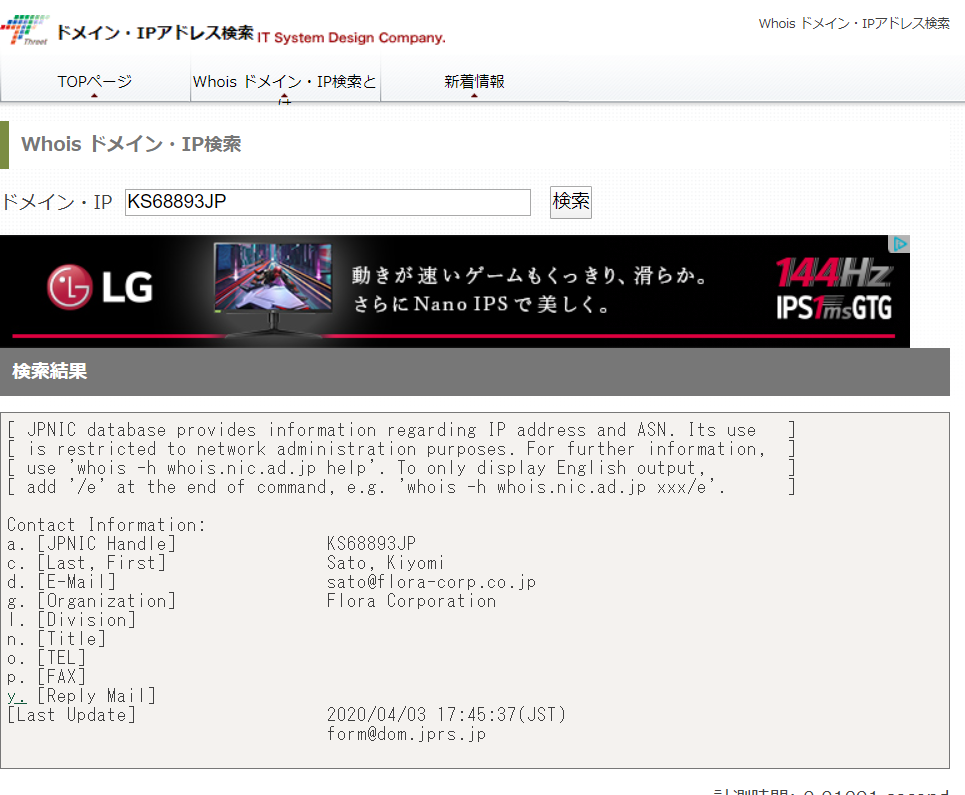Go to the 新着情報 tab
Viewport: 965px width, 795px height.
click(x=474, y=81)
